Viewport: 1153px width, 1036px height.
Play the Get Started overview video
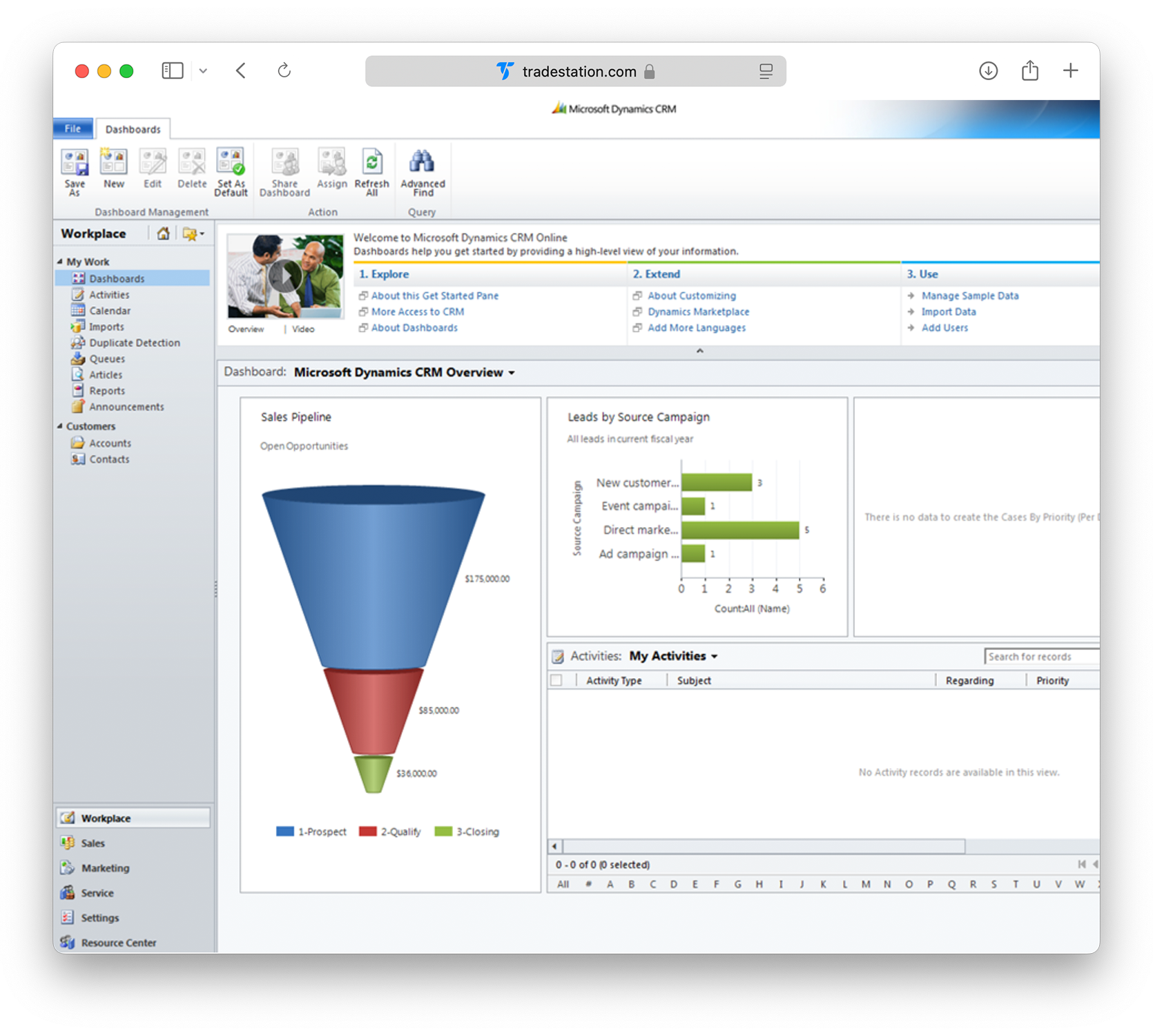tap(284, 276)
